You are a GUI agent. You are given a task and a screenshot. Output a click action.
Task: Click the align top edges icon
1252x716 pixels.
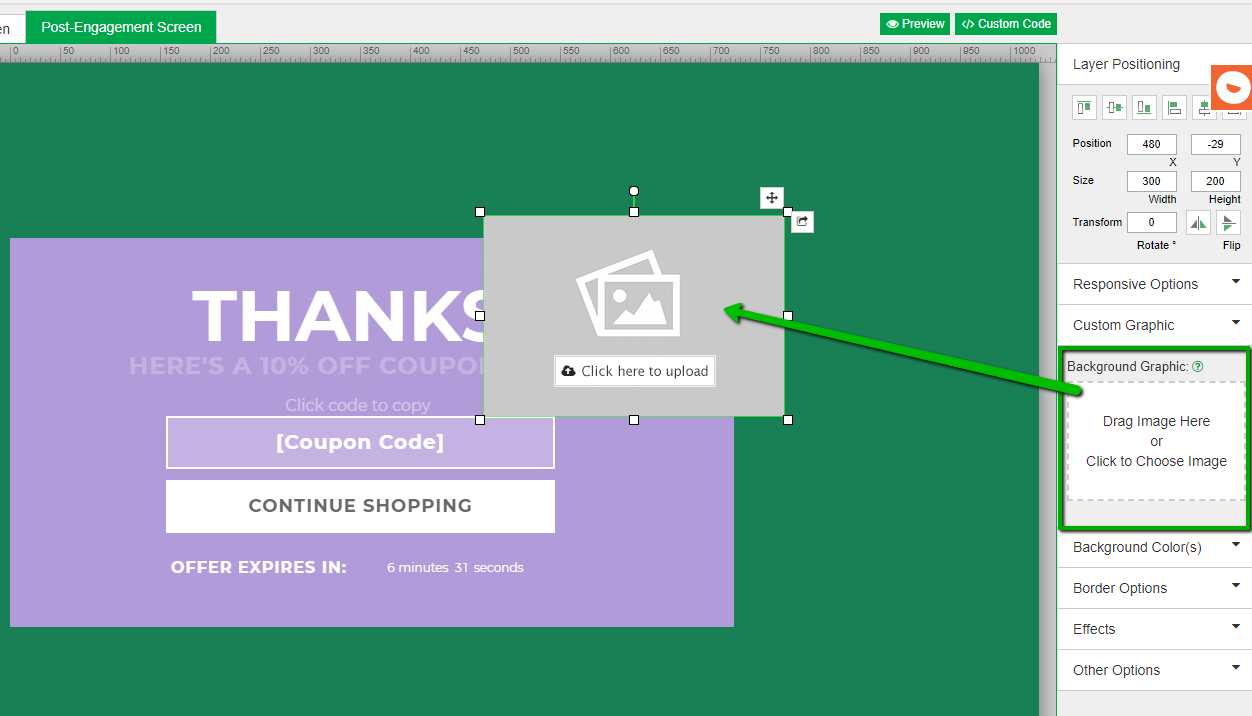click(1084, 108)
